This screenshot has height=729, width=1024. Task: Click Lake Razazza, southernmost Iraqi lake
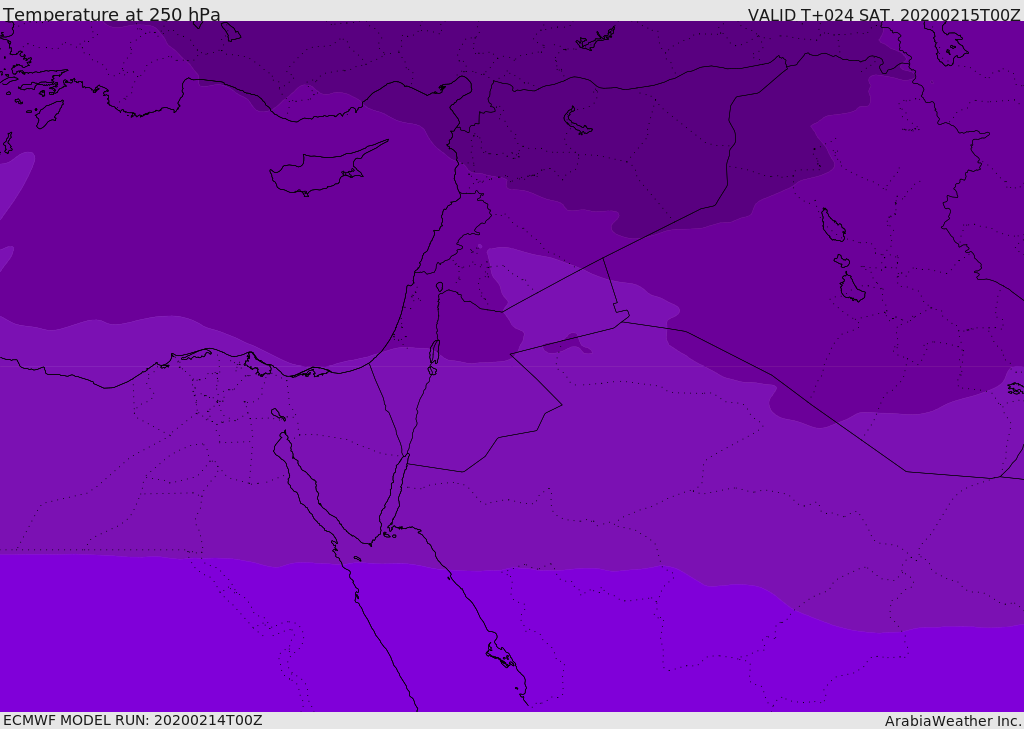(851, 289)
